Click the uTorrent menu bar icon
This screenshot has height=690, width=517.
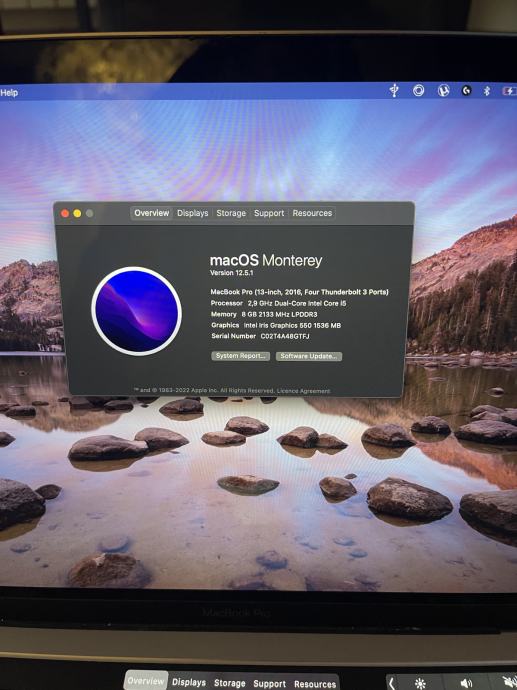point(443,90)
